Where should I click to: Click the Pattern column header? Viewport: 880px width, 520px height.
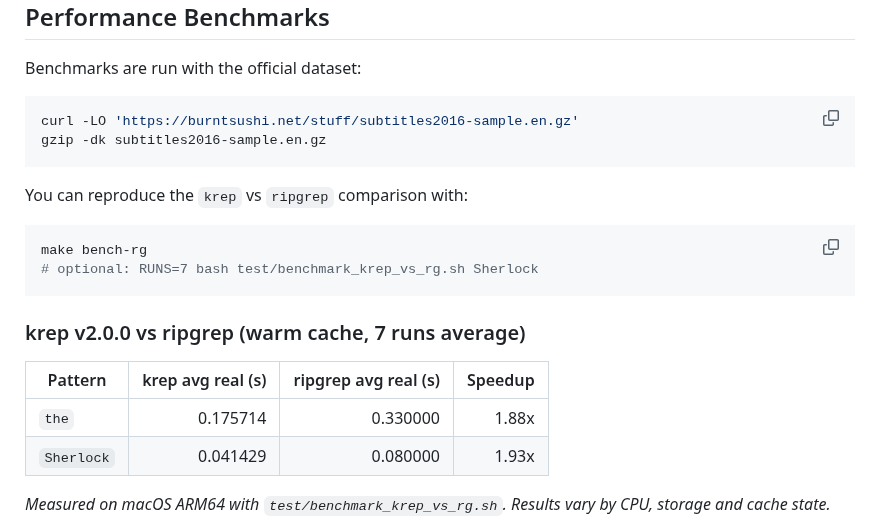[x=77, y=380]
